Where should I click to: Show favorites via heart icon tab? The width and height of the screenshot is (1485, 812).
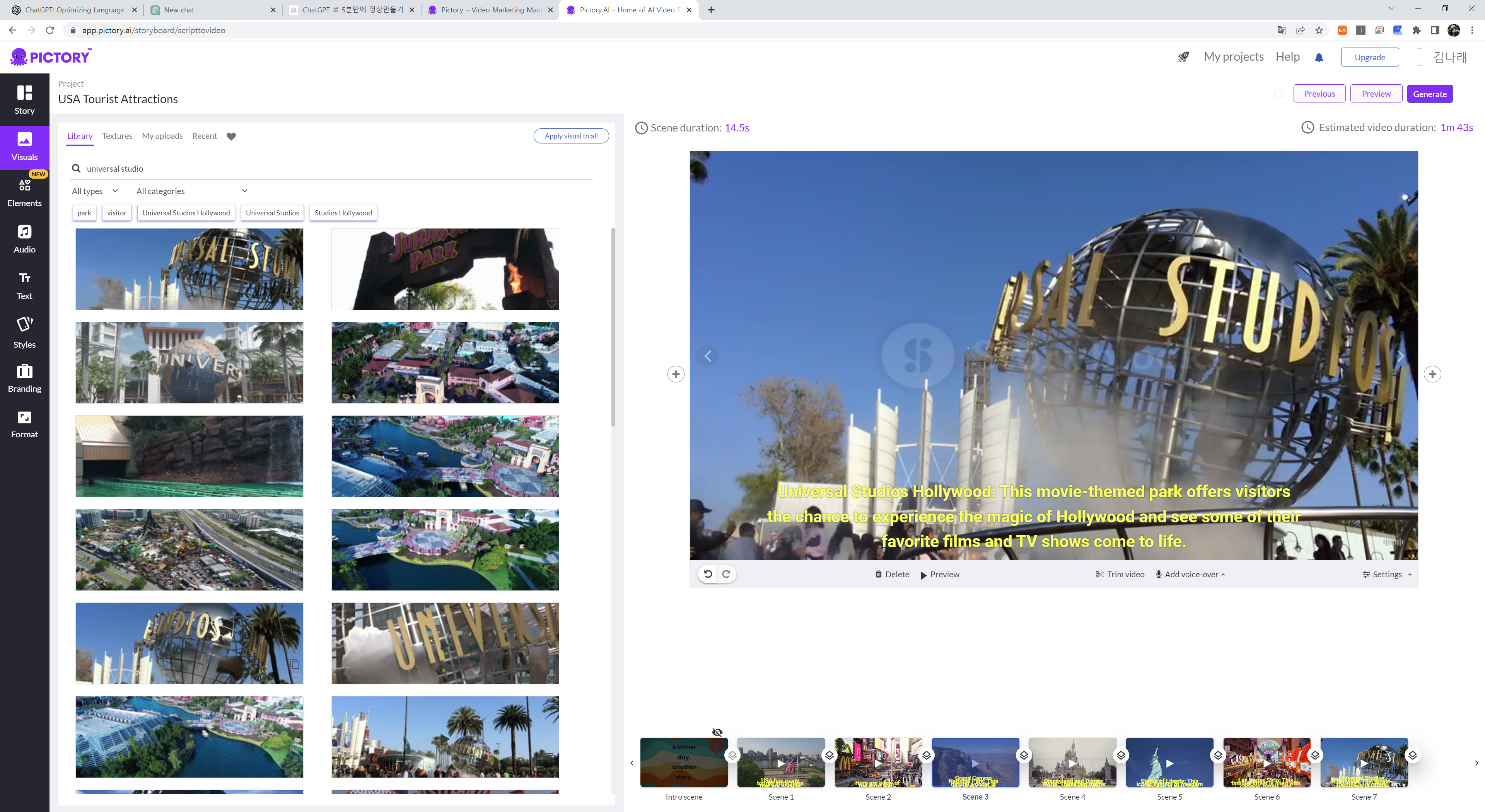coord(231,136)
